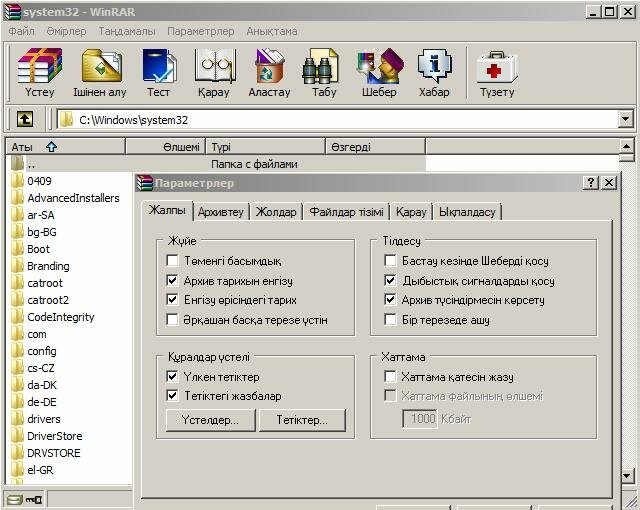
Task: Toggle Архив түсіндірмесін көрсету checkbox
Action: [390, 299]
